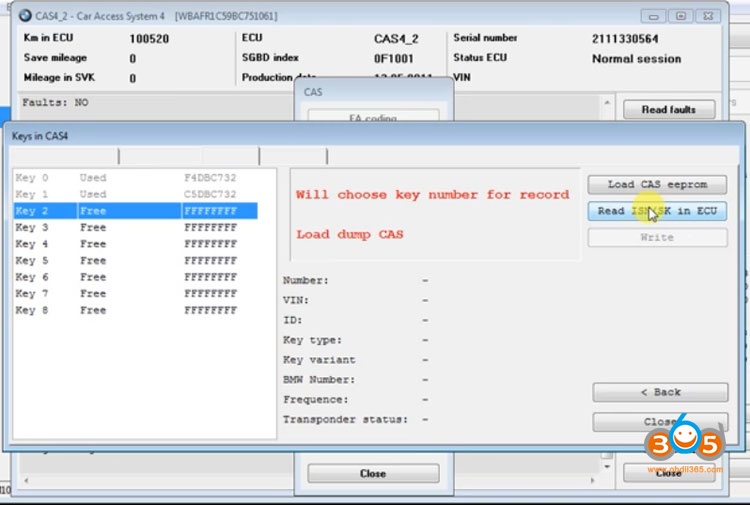Maximize the CAS4_2 Car Access System window
Image resolution: width=750 pixels, height=505 pixels.
click(681, 16)
